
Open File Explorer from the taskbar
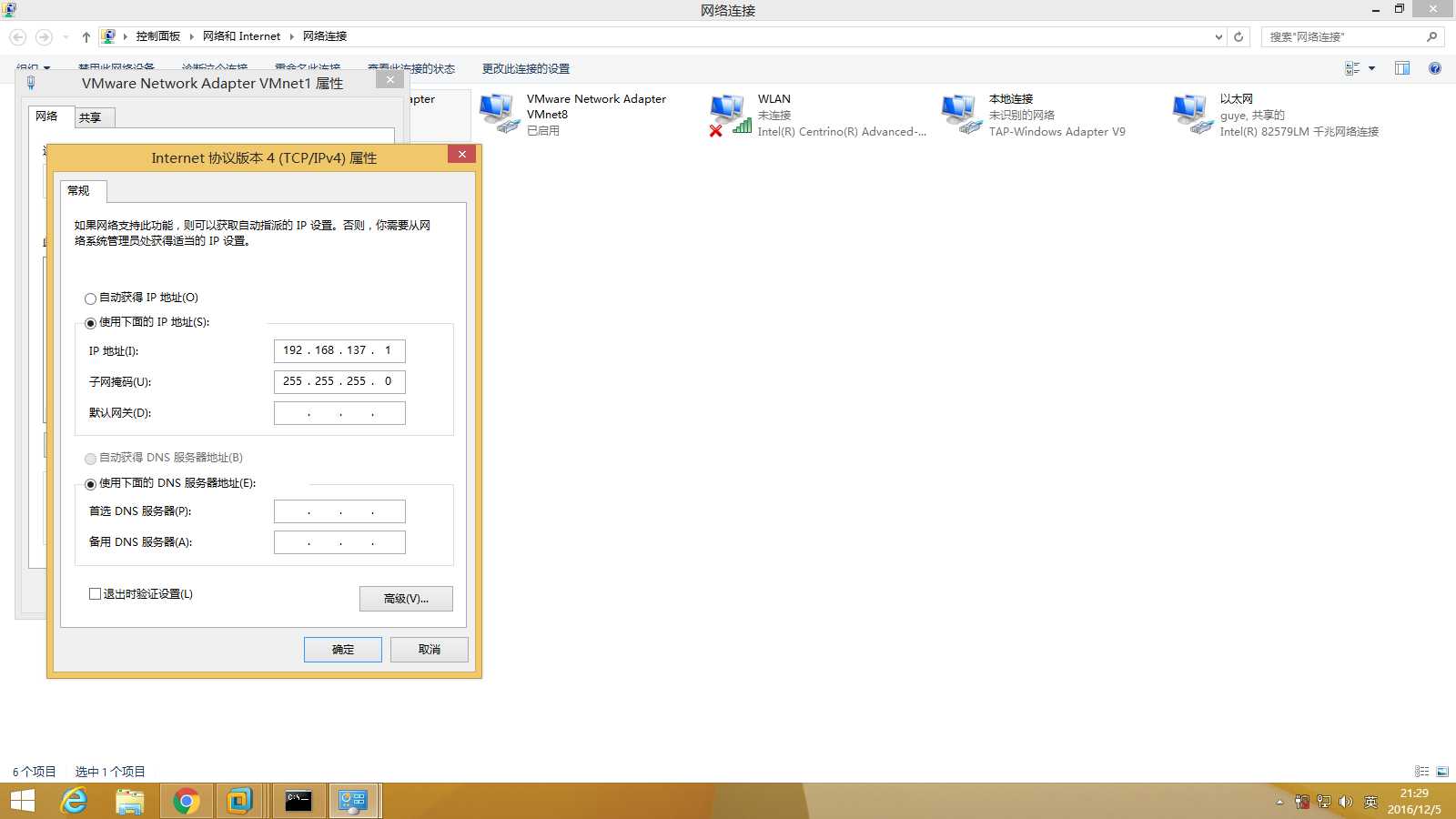pyautogui.click(x=130, y=801)
